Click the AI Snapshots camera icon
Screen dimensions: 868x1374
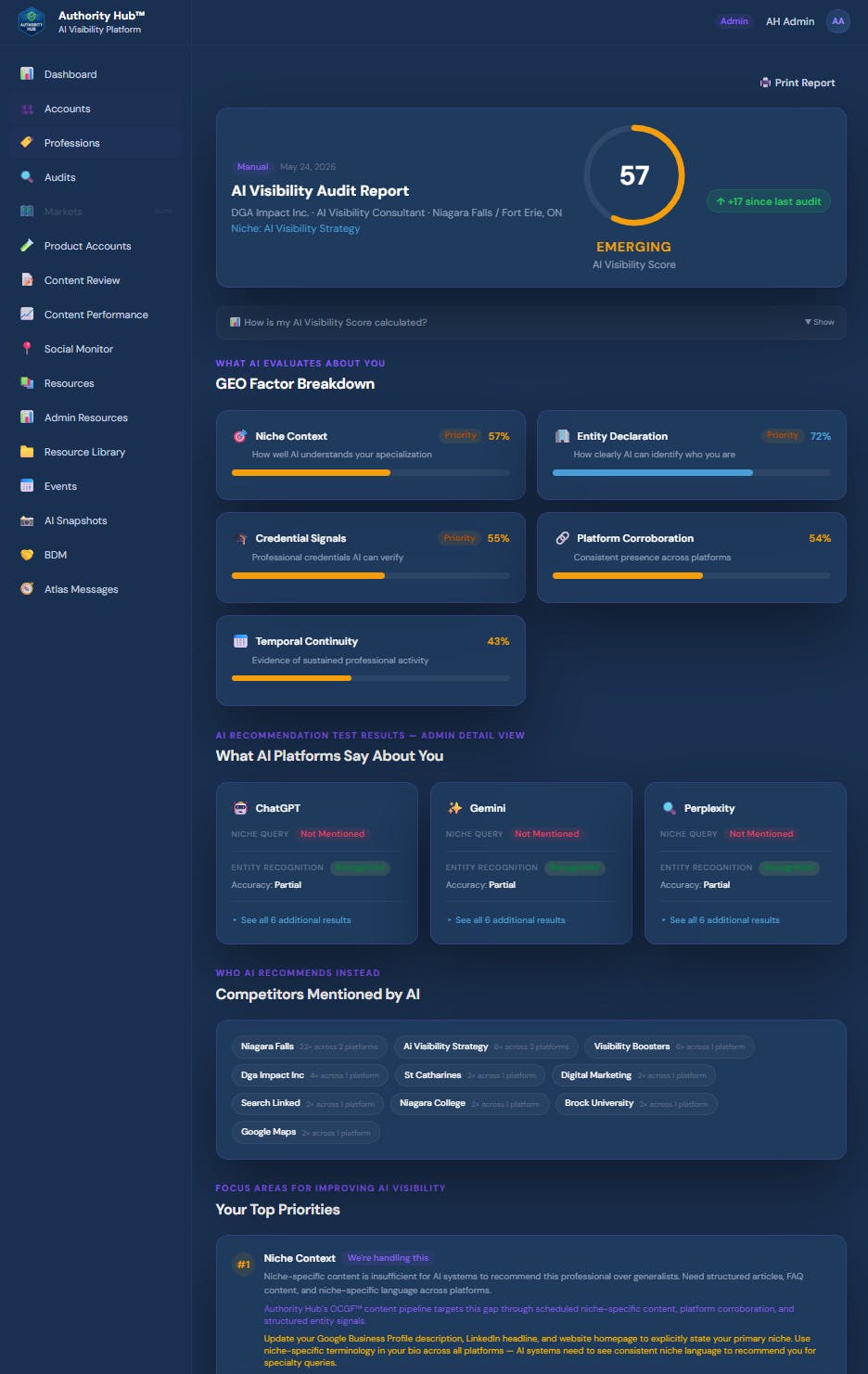click(x=27, y=520)
